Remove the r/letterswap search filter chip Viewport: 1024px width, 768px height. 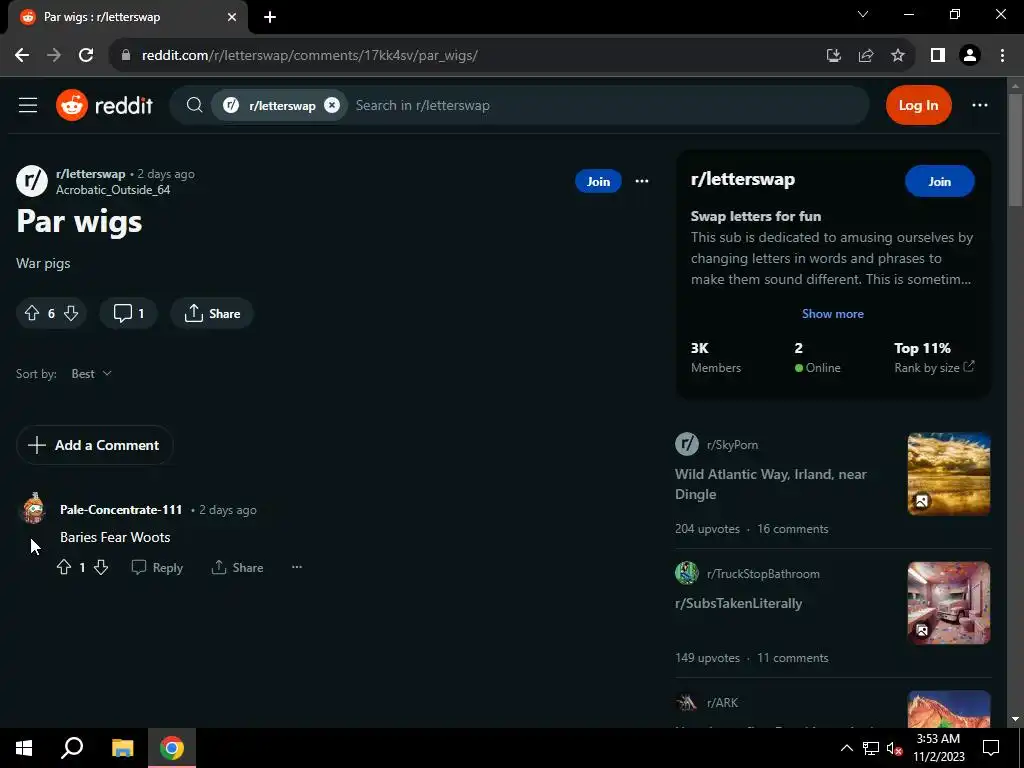(x=332, y=105)
